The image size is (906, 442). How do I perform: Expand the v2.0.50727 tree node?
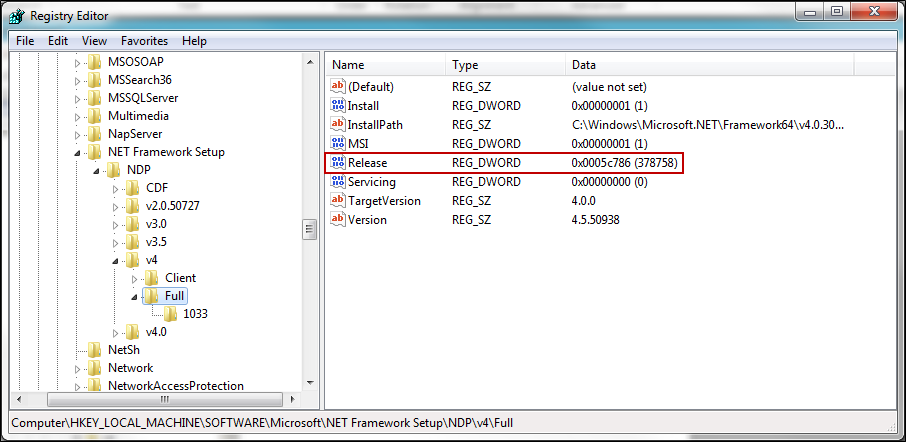[x=116, y=207]
